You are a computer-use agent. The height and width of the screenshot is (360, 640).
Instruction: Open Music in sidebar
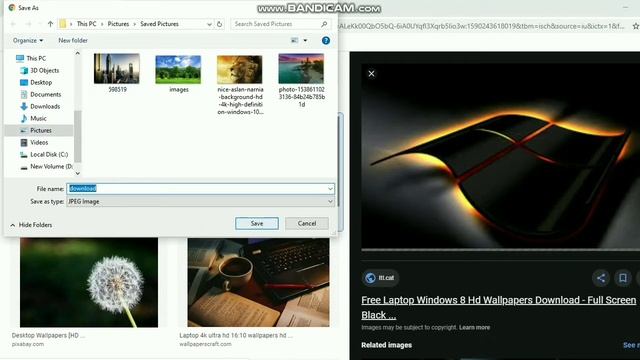tap(38, 118)
